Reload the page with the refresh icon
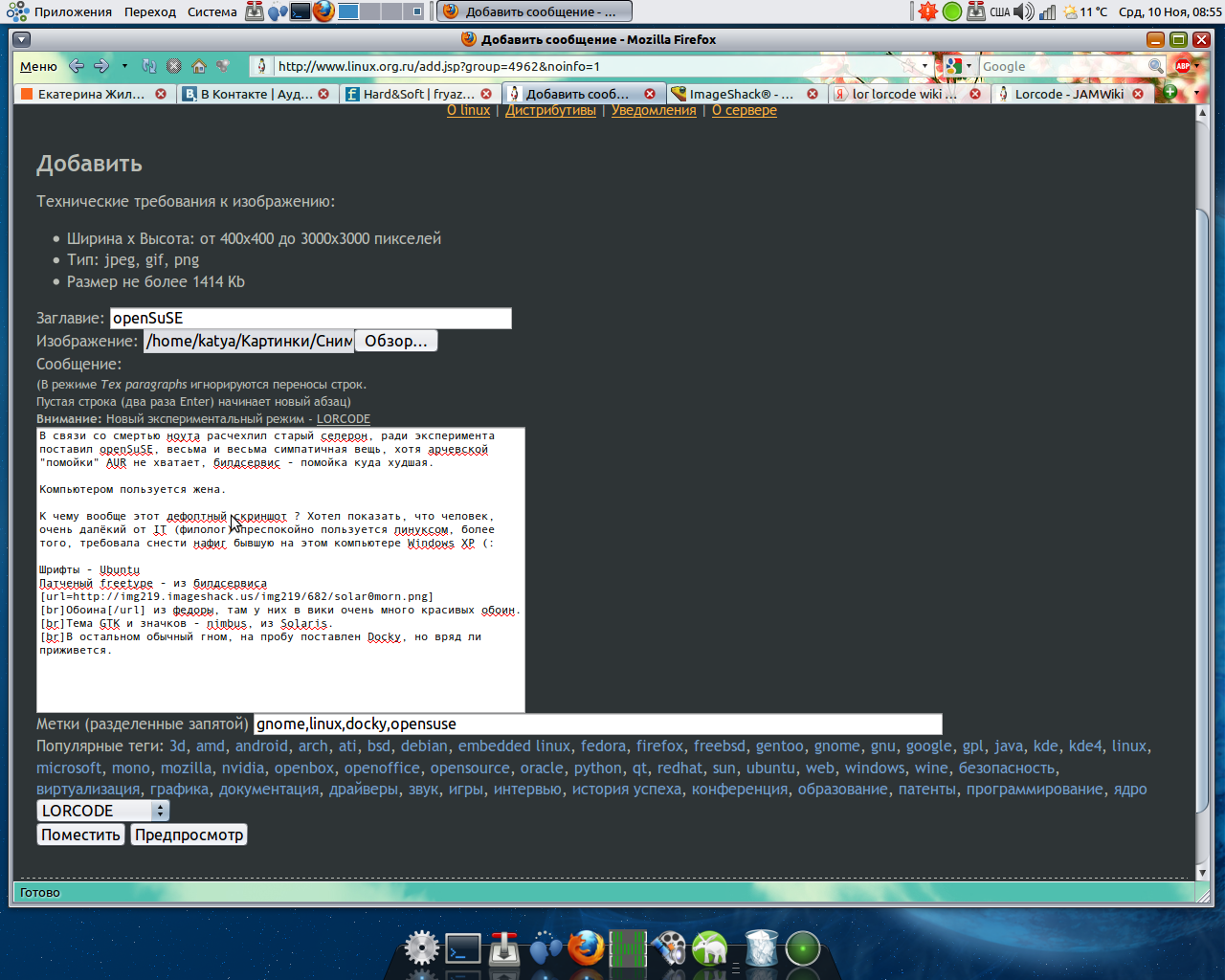The height and width of the screenshot is (980, 1225). coord(149,66)
